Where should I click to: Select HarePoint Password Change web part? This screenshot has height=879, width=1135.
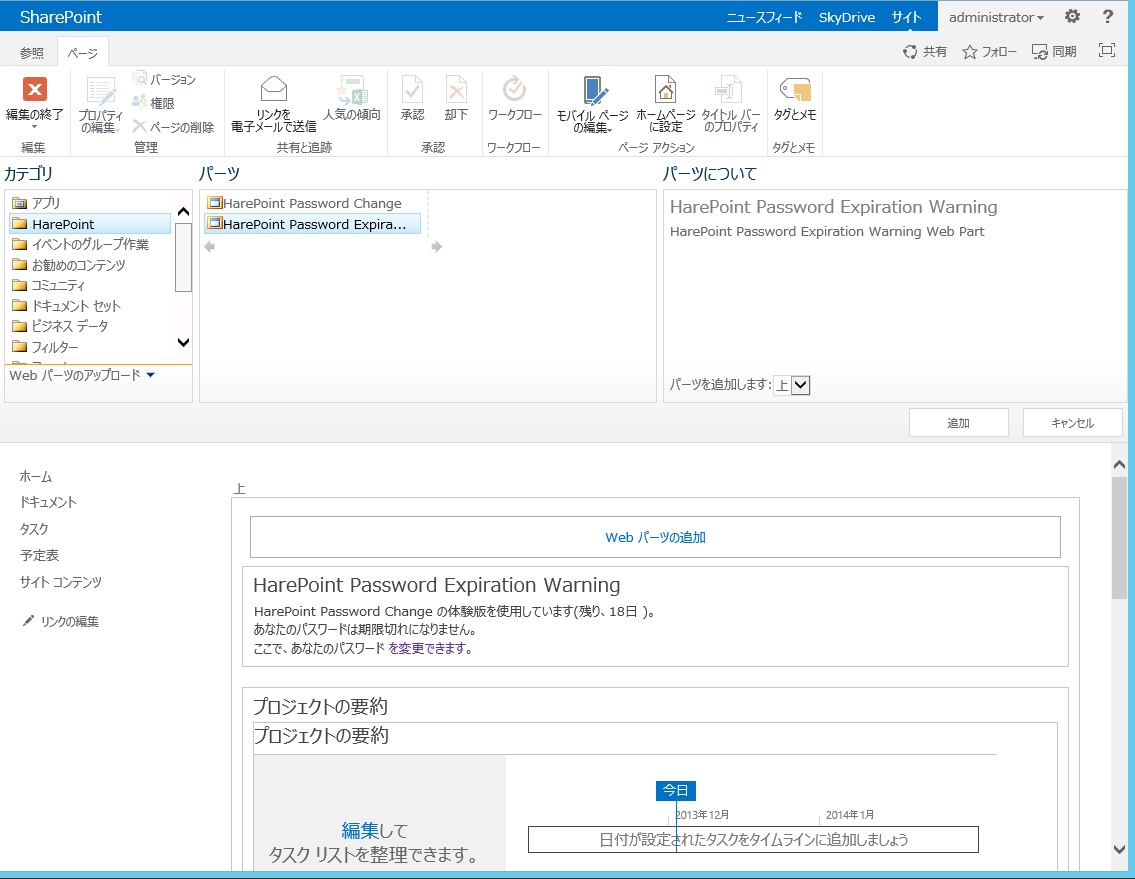point(312,203)
